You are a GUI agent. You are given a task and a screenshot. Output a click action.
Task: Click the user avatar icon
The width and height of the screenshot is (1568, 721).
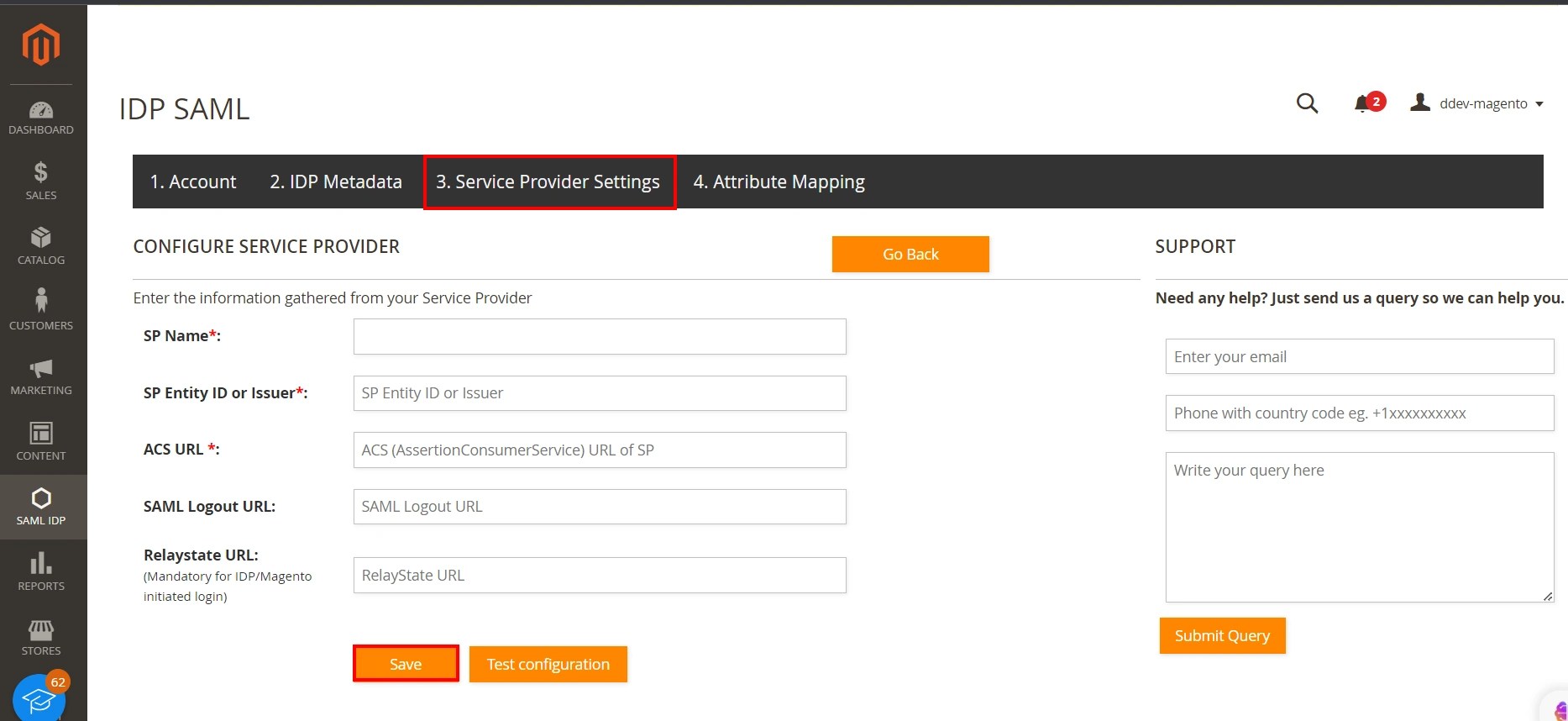coord(1420,103)
